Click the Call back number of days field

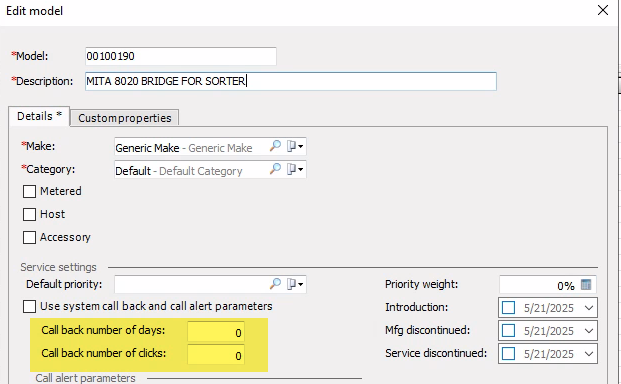[216, 332]
